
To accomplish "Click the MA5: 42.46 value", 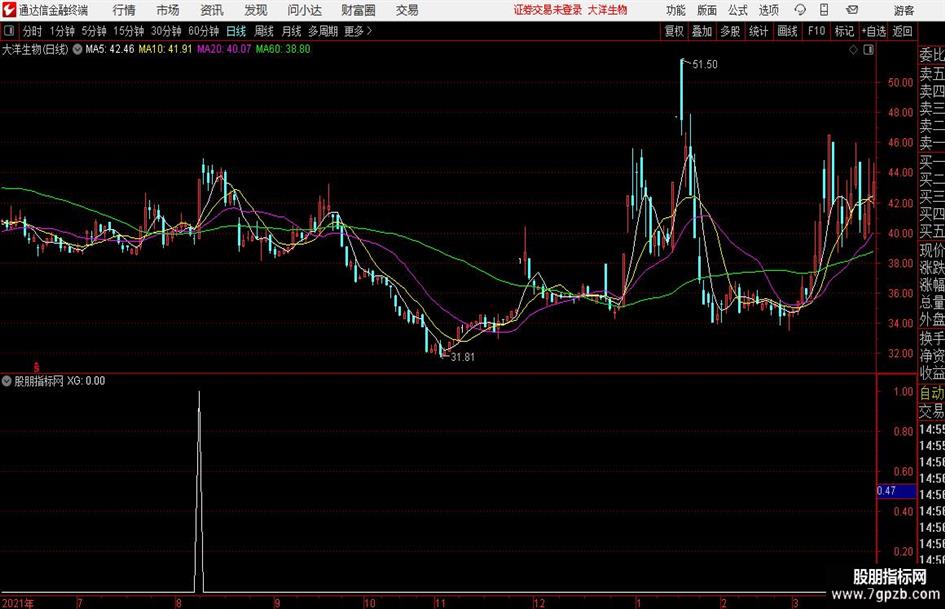I will tap(110, 49).
